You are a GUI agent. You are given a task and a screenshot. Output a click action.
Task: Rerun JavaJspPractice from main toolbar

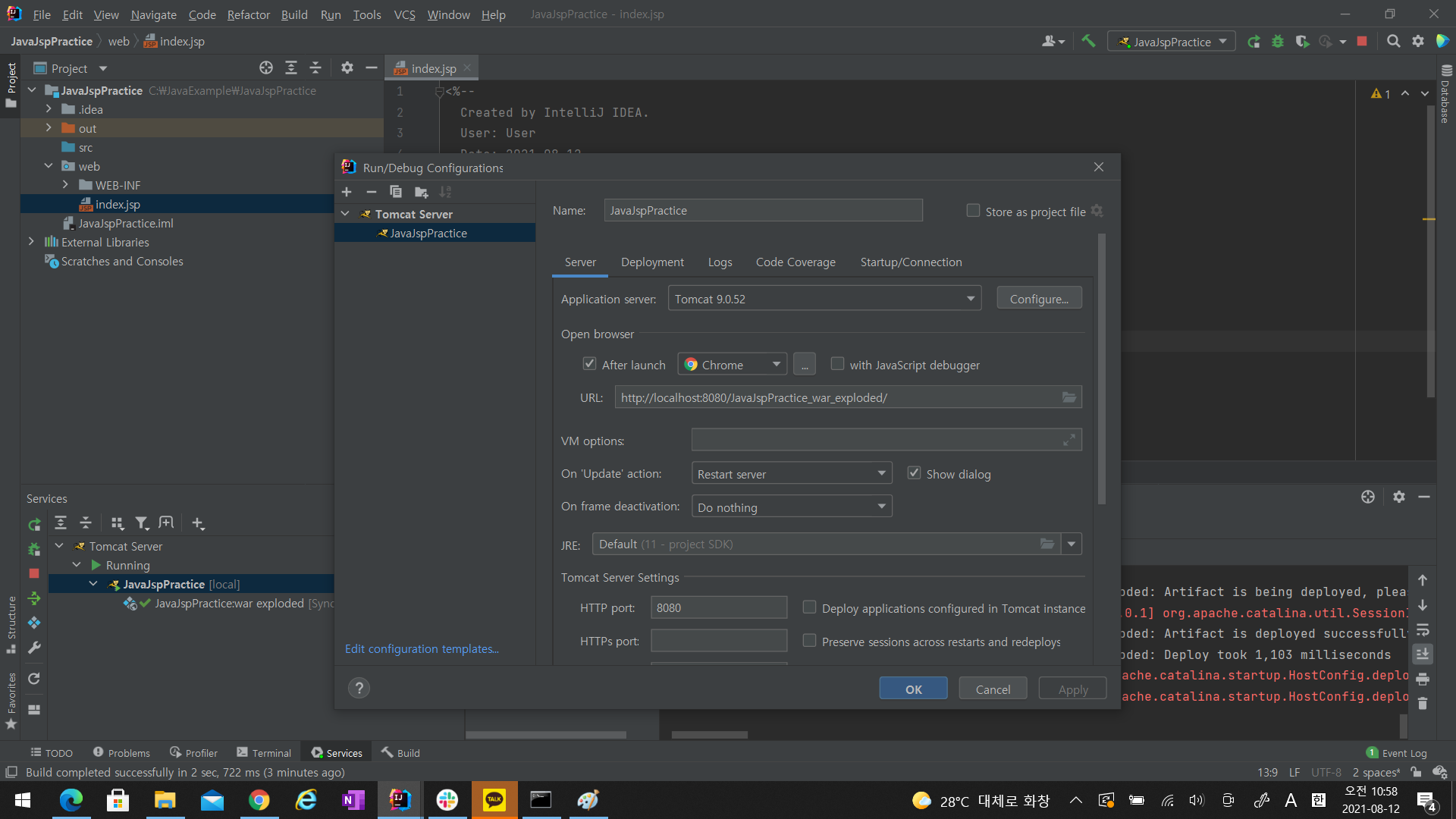tap(1254, 42)
